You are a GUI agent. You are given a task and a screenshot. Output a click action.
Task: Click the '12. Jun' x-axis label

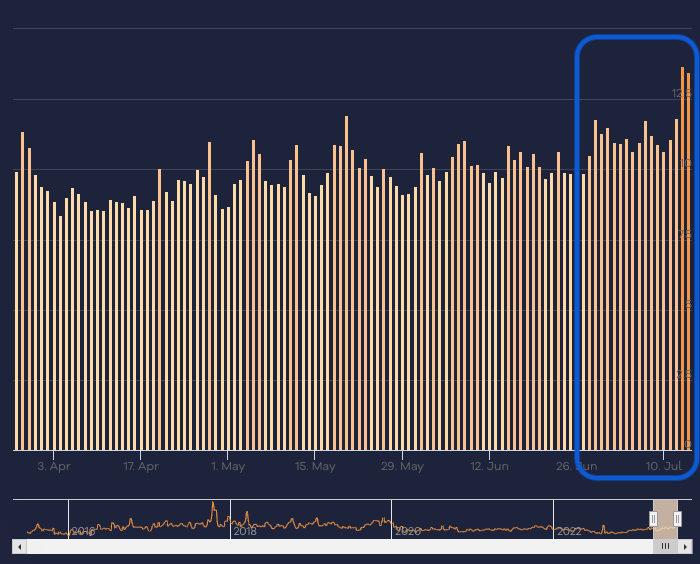coord(489,466)
